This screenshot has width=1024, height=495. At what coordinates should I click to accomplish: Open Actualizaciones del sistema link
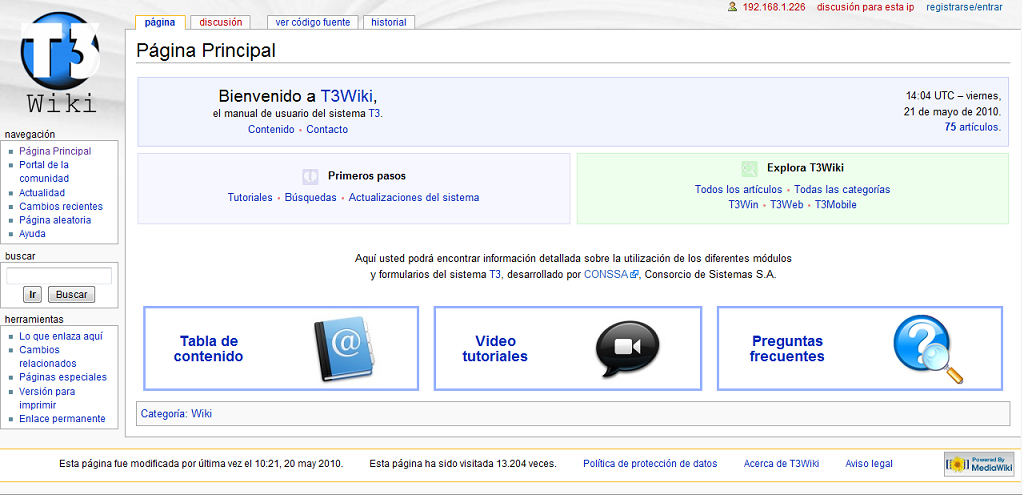click(x=414, y=197)
